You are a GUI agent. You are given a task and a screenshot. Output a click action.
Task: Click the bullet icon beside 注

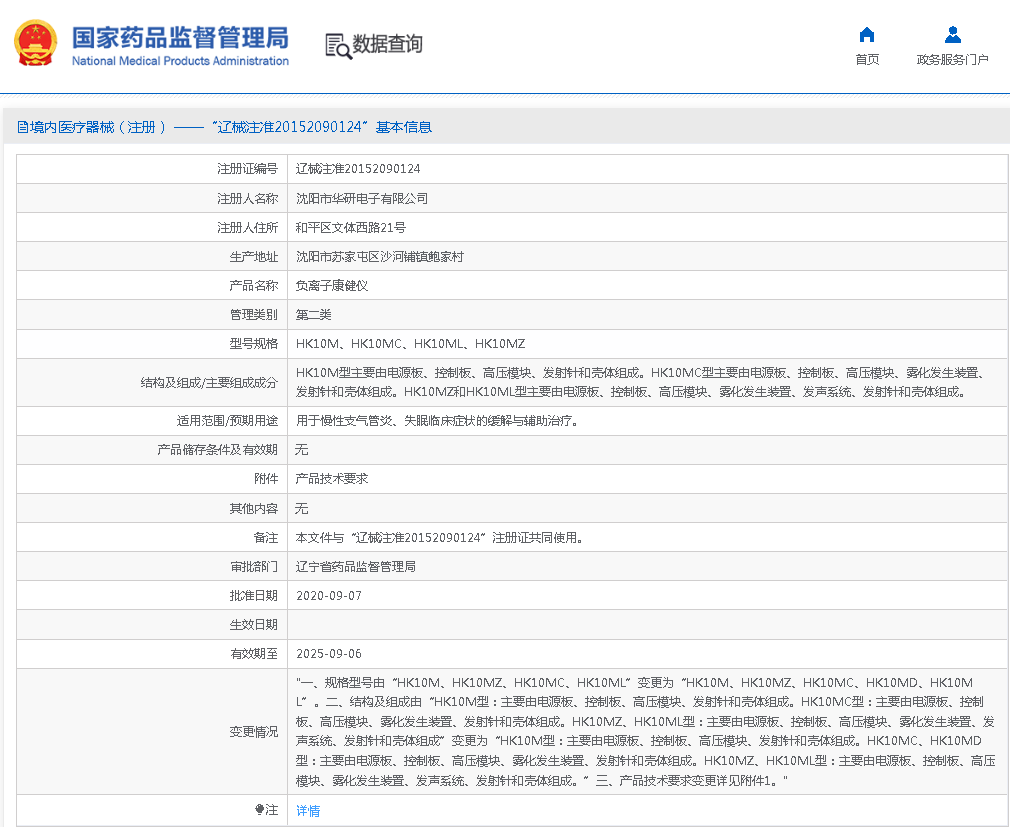[x=259, y=809]
